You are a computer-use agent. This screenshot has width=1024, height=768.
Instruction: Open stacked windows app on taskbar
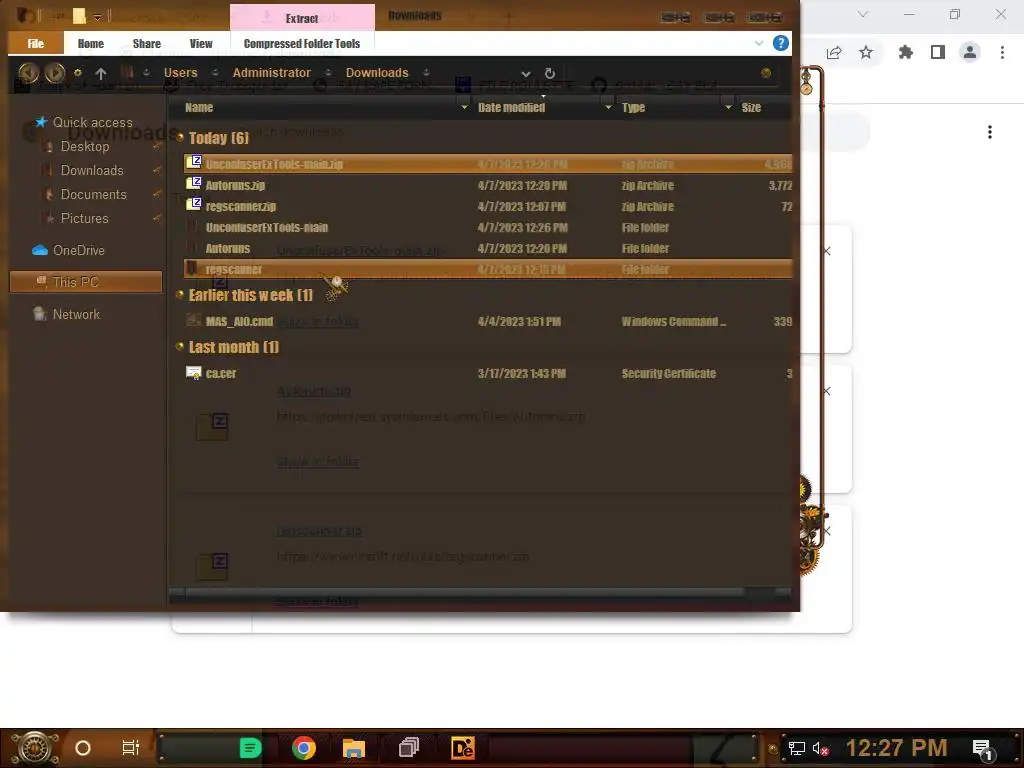(x=409, y=748)
